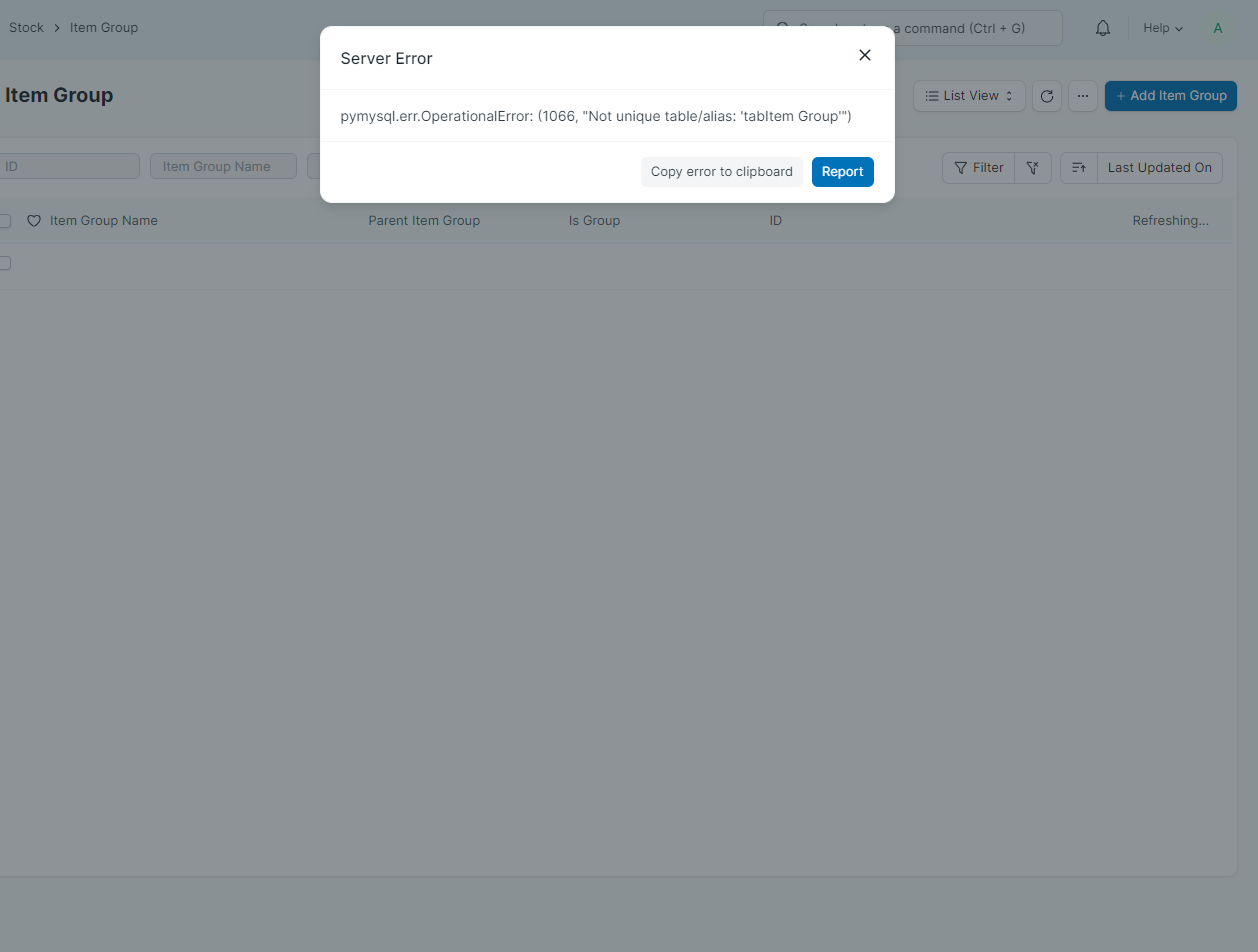Click the search magnifier in the command bar
1258x952 pixels.
click(782, 27)
